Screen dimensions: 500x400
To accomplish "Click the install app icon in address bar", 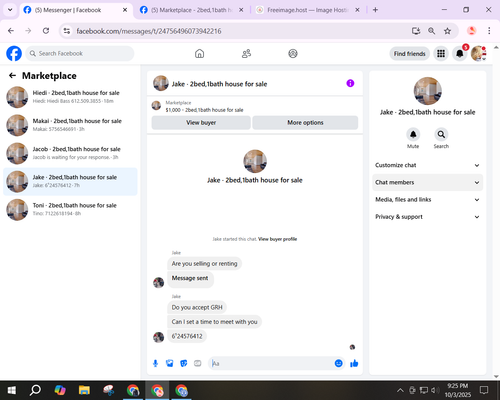I will click(x=416, y=31).
